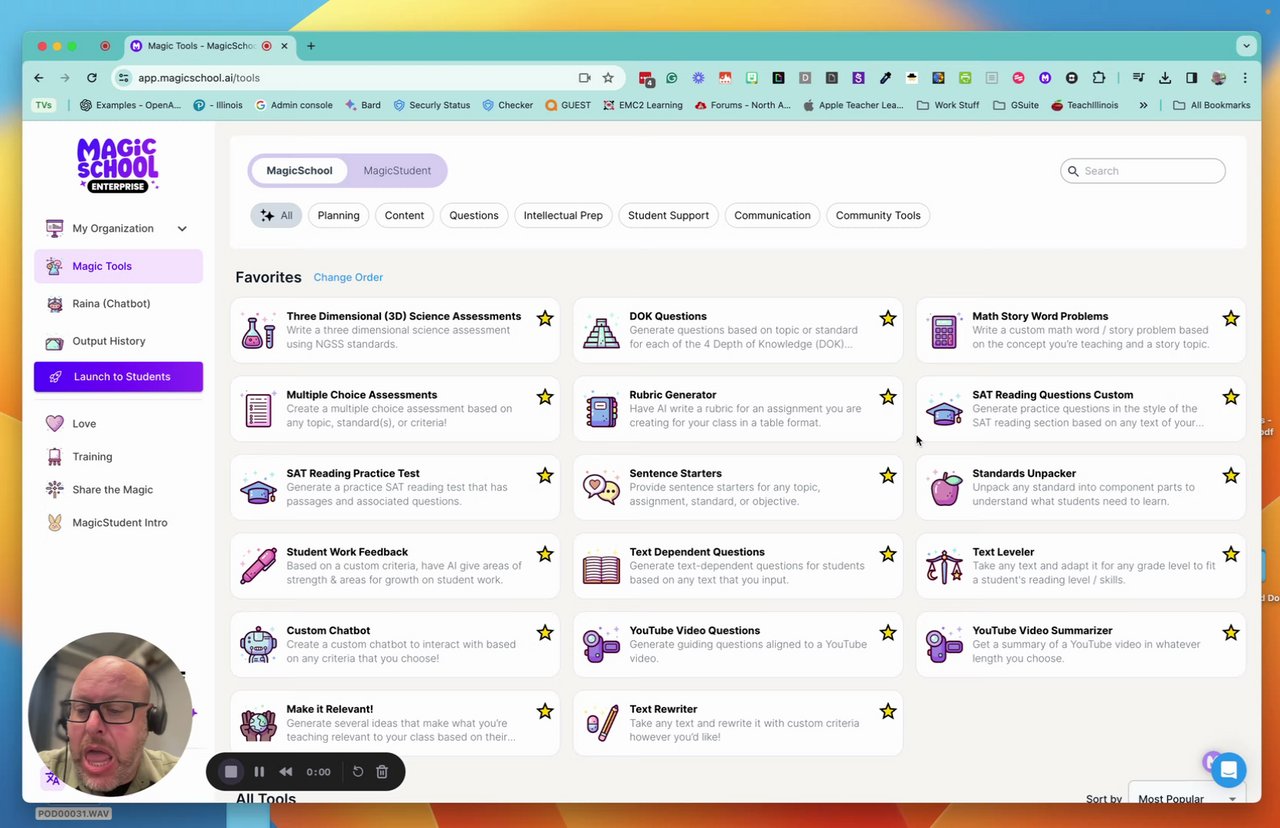Open Rubric Generator notebook icon

click(x=601, y=410)
